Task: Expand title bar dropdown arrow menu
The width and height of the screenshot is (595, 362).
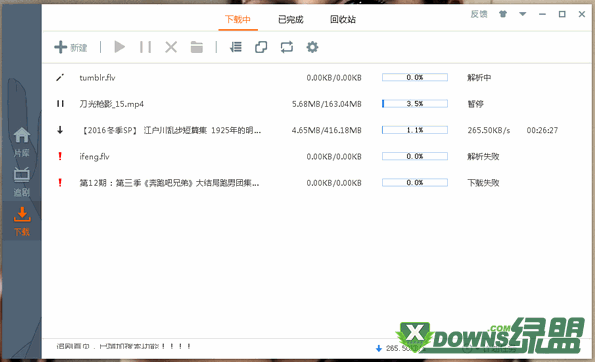Action: point(523,14)
